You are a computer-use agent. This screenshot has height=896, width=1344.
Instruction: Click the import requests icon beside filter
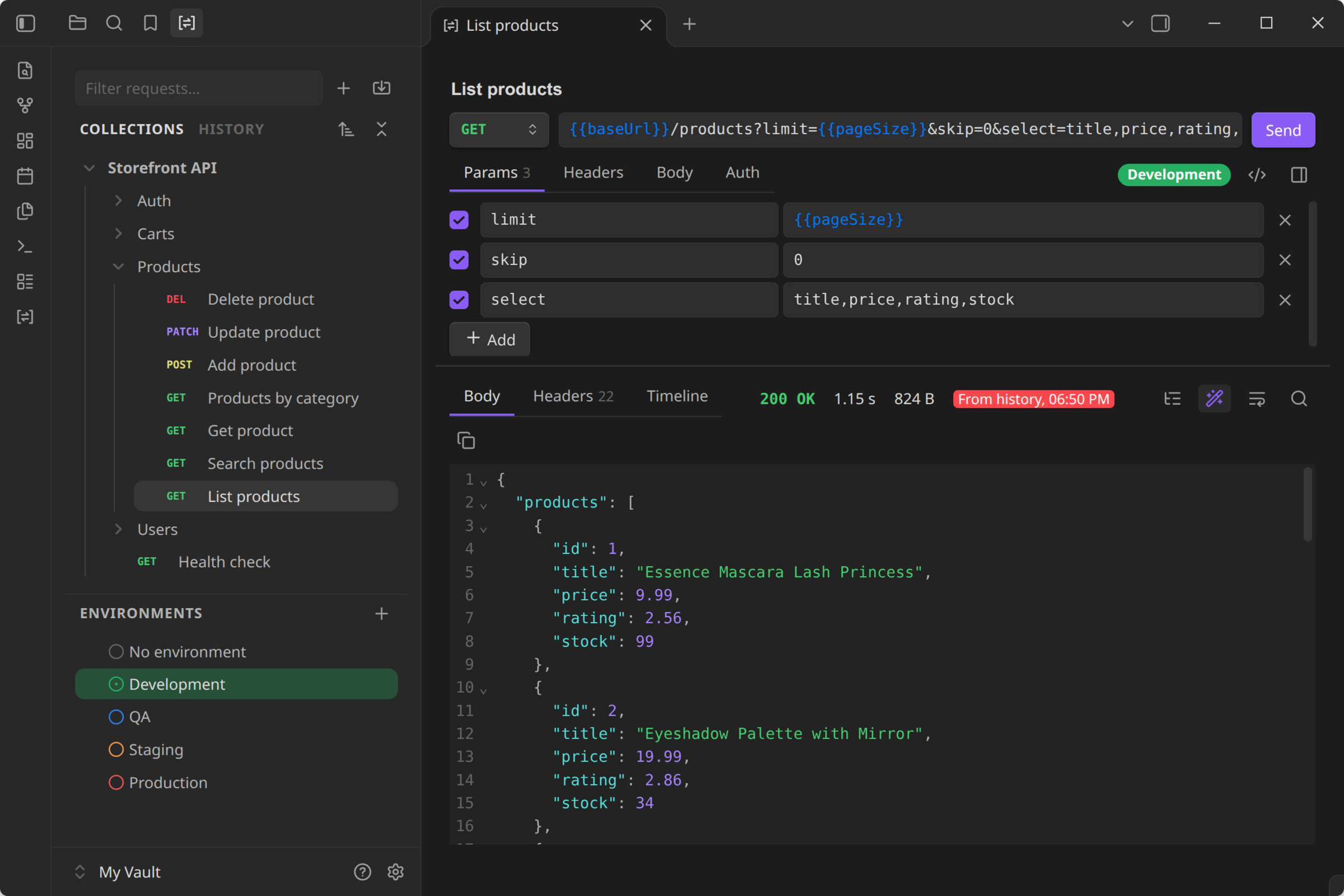tap(381, 88)
